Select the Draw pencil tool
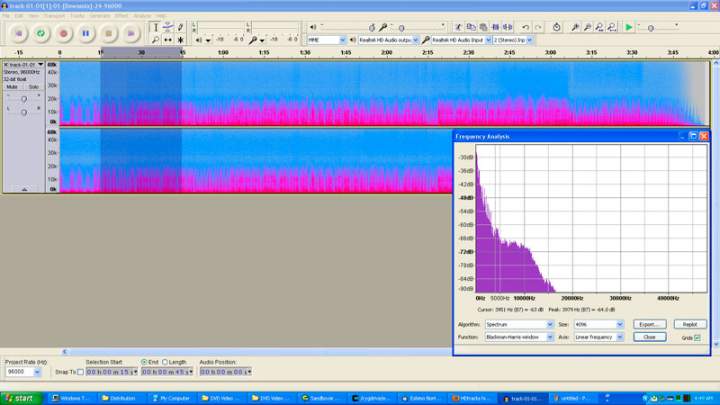Viewport: 720px width, 405px height. (x=180, y=28)
